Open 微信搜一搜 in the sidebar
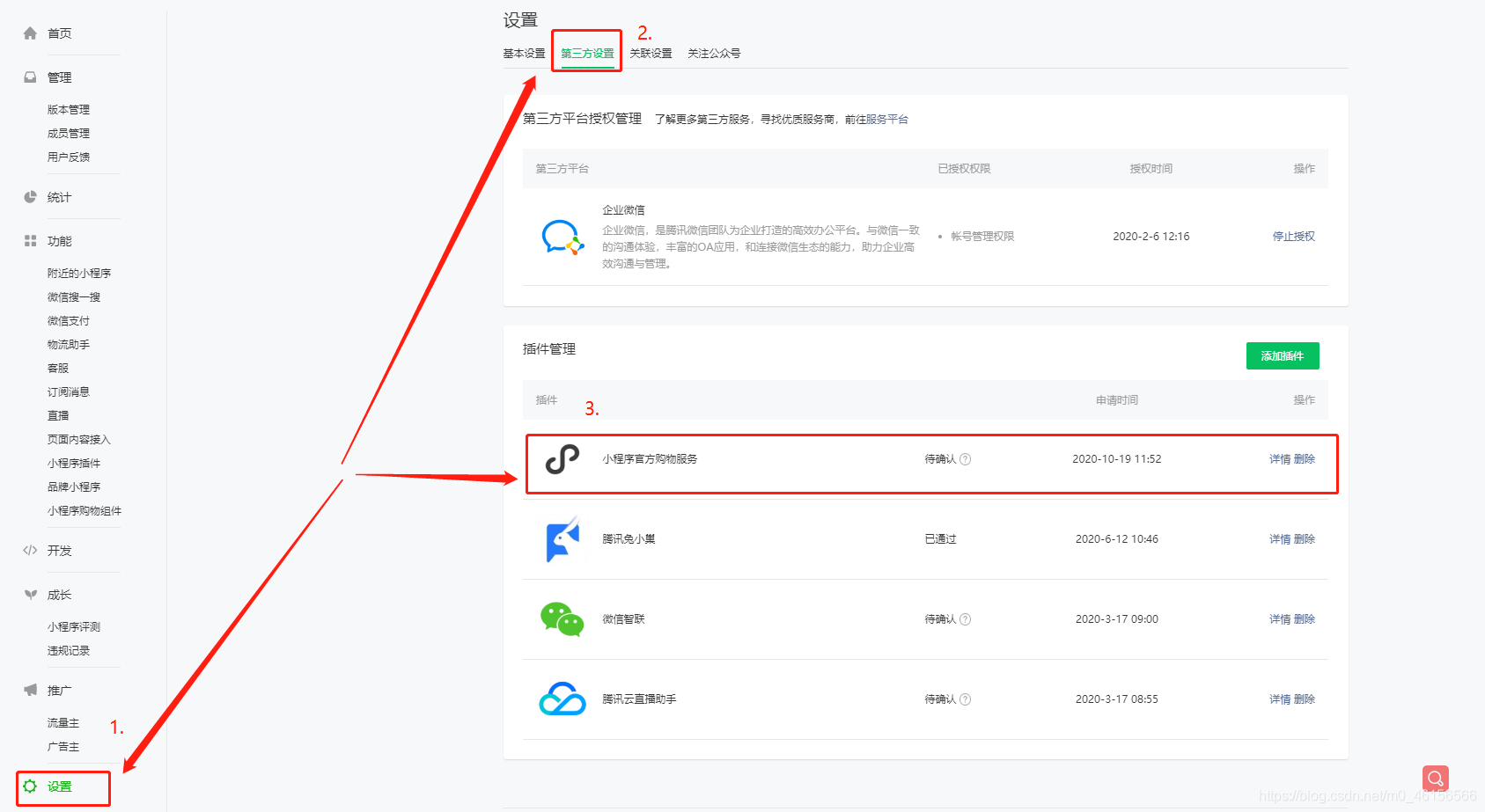The width and height of the screenshot is (1485, 812). 74,297
